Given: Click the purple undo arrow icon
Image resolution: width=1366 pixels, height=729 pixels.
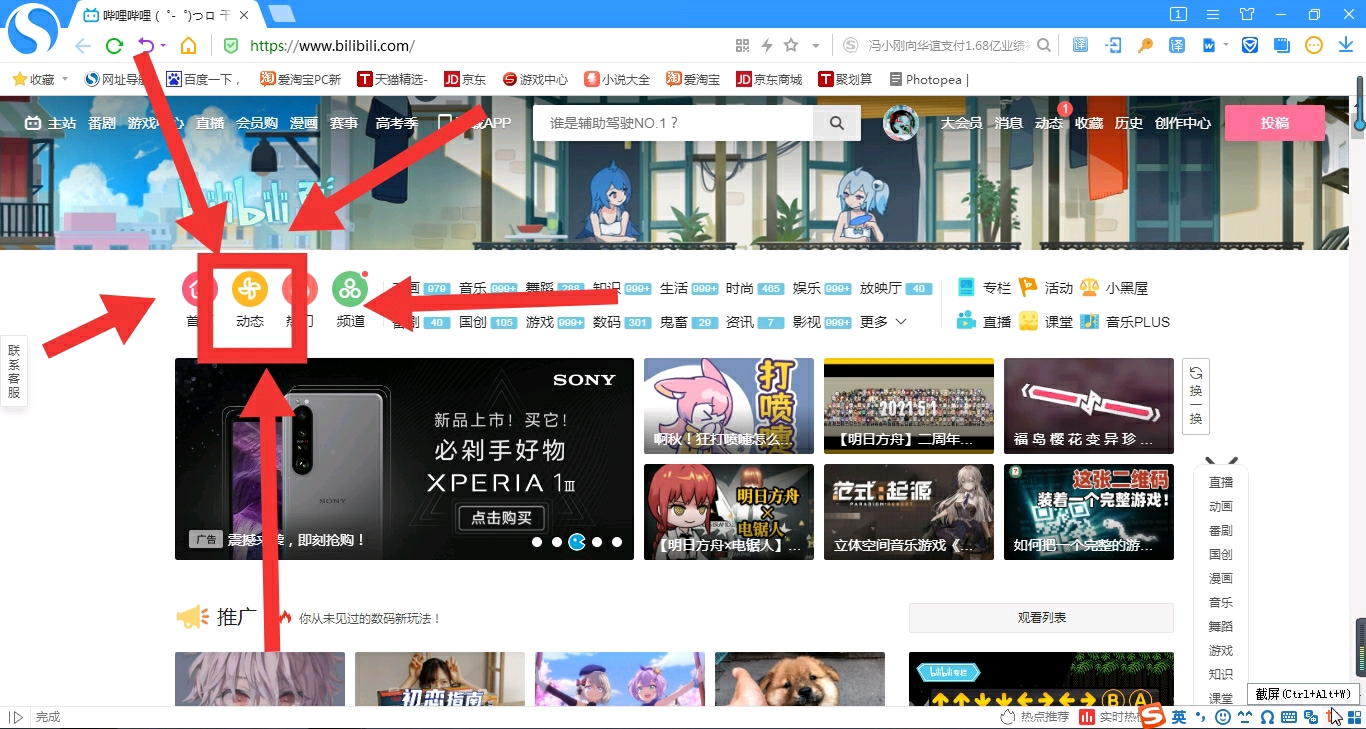Looking at the screenshot, I should point(146,46).
